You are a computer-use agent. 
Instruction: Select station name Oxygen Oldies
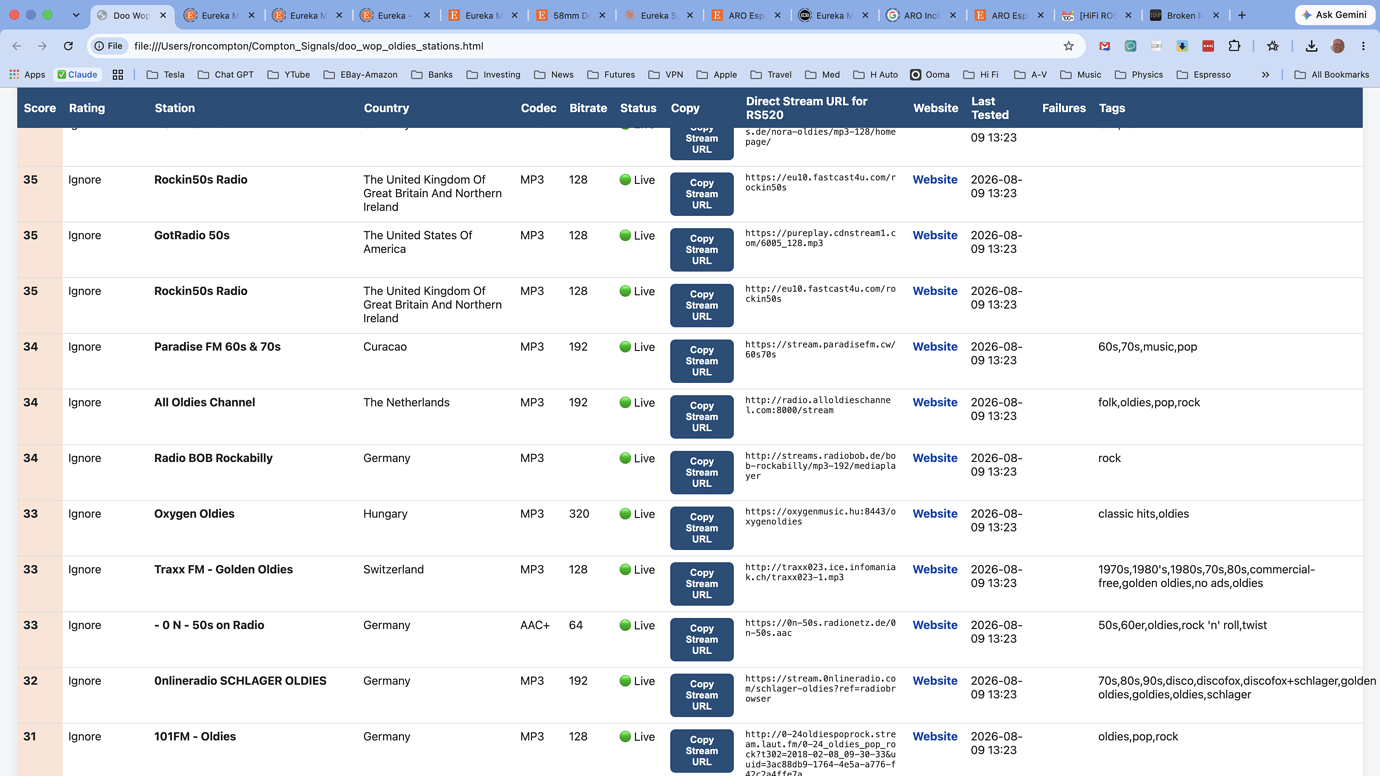click(x=194, y=514)
